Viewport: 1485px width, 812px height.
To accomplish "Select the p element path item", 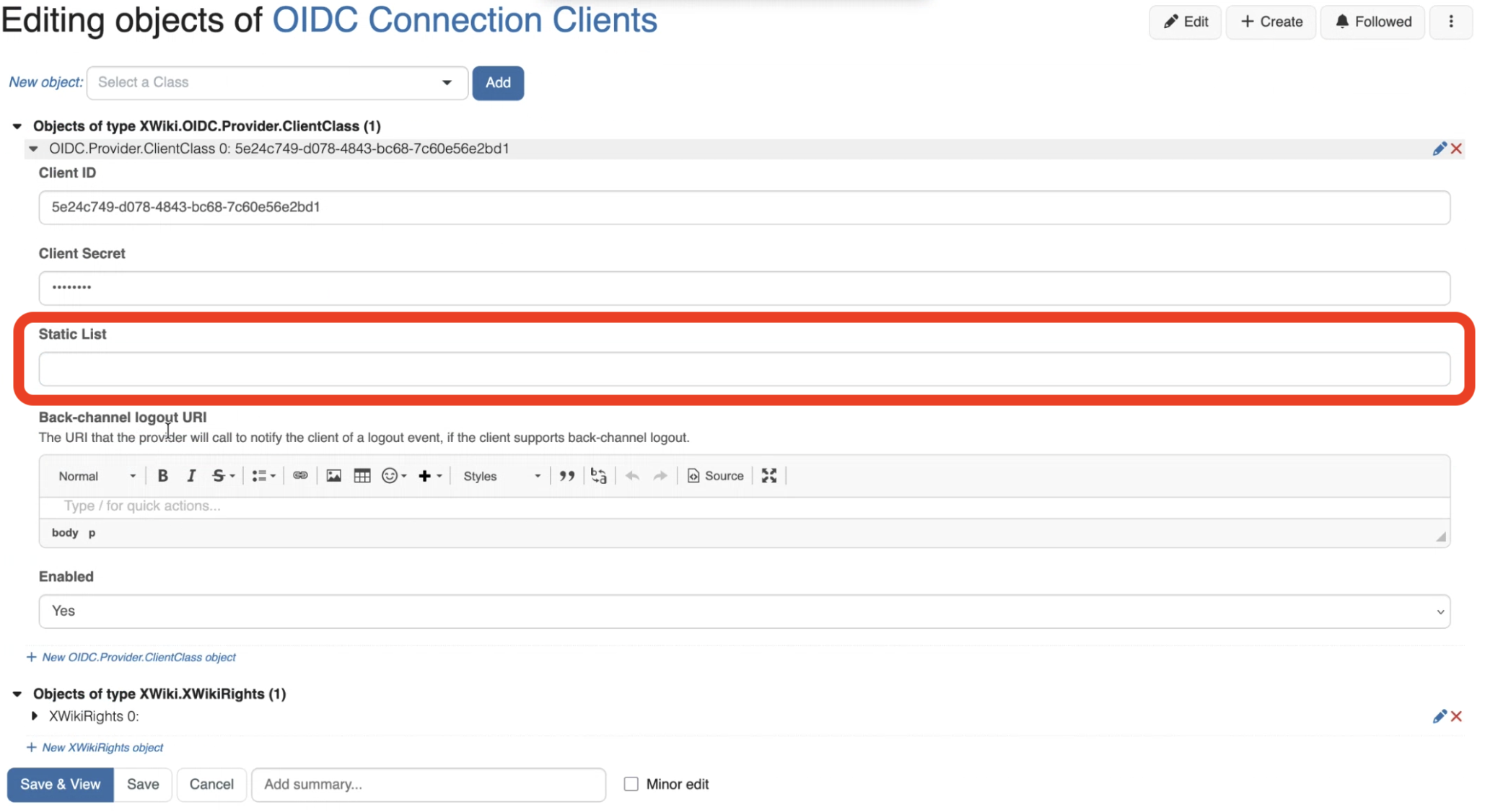I will (x=92, y=533).
